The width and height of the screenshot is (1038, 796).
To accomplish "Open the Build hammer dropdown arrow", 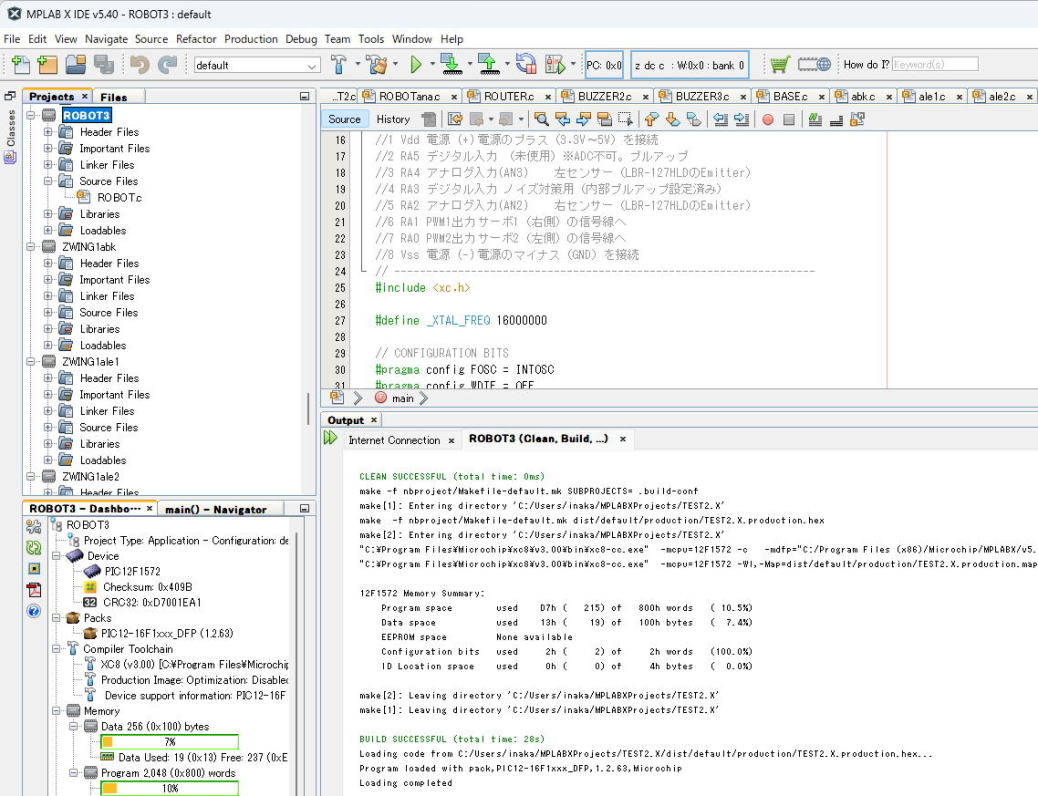I will tap(357, 64).
